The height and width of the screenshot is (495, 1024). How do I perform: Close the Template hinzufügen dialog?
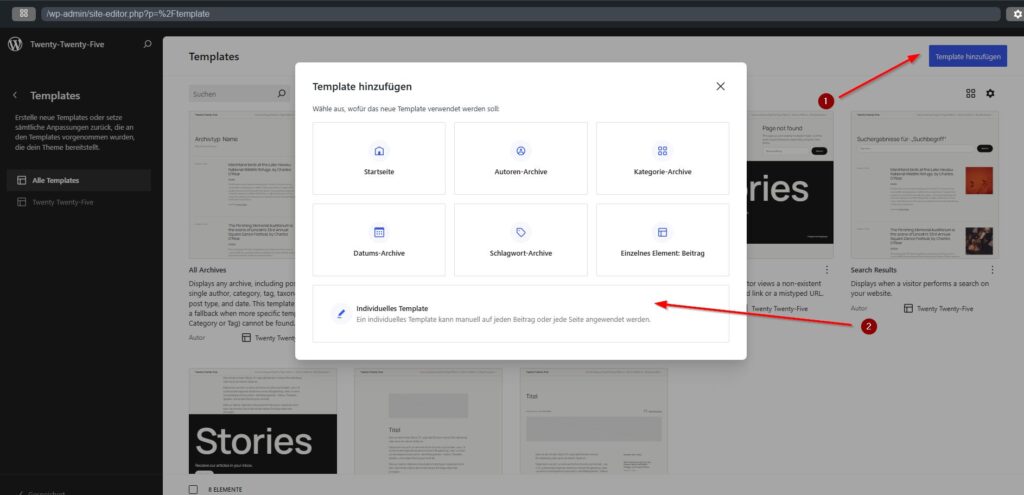pyautogui.click(x=720, y=86)
